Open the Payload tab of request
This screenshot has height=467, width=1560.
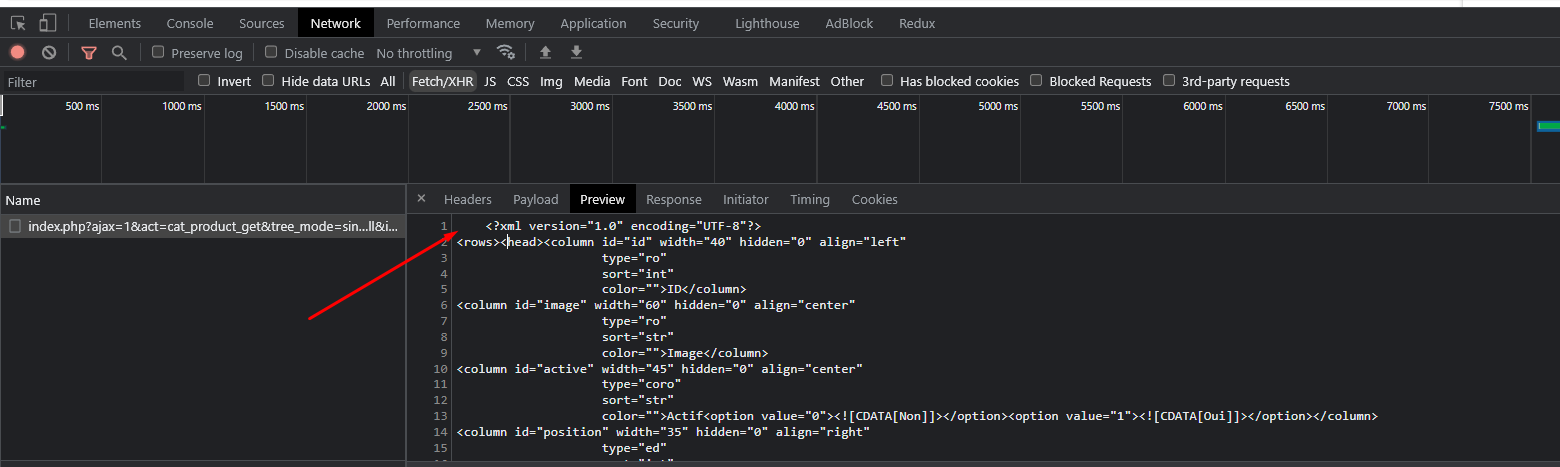[x=536, y=199]
